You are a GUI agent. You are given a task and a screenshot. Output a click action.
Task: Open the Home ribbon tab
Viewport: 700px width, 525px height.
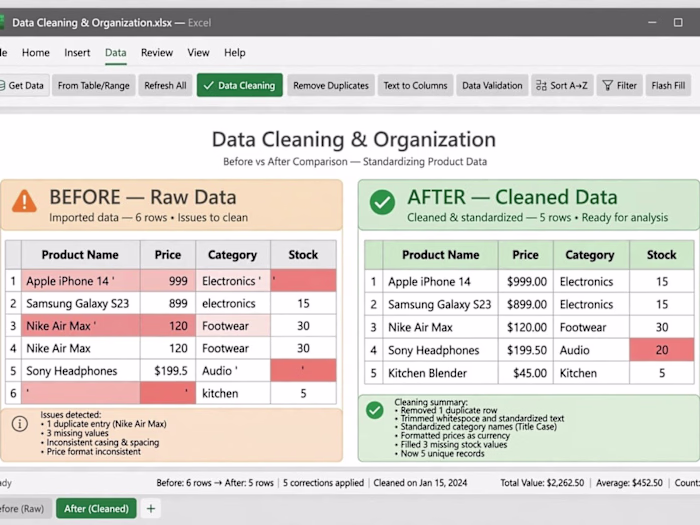click(x=36, y=53)
